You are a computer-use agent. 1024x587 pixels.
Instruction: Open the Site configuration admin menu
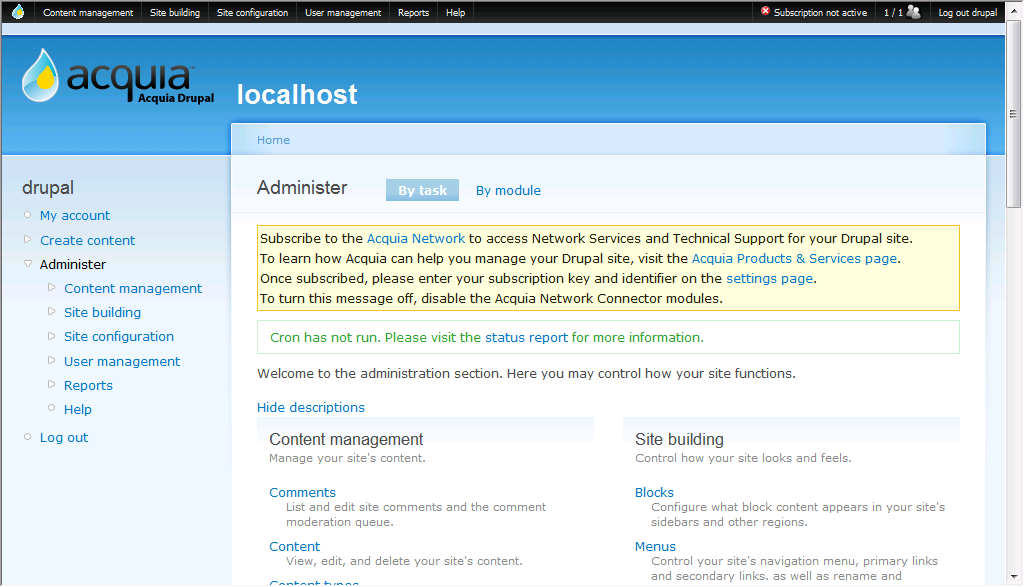pyautogui.click(x=253, y=12)
